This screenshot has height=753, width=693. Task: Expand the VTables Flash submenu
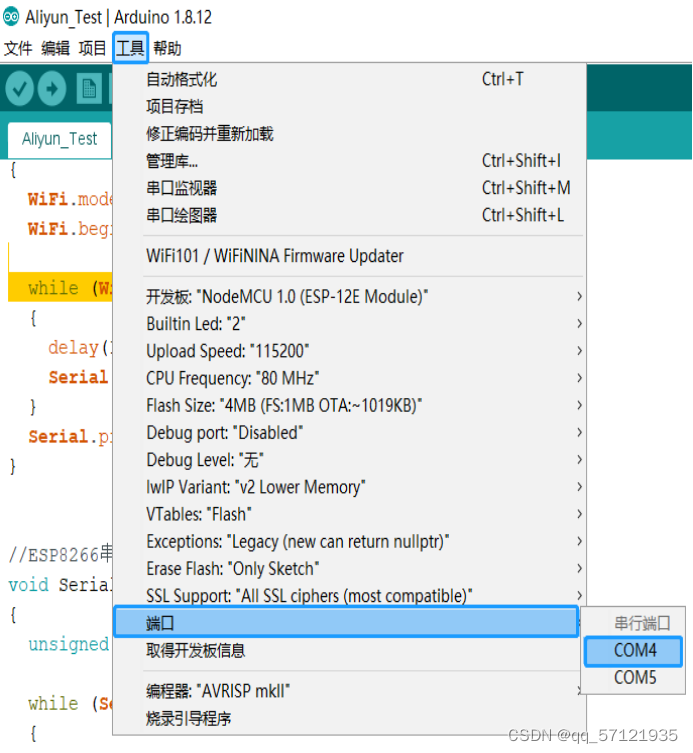coord(349,514)
